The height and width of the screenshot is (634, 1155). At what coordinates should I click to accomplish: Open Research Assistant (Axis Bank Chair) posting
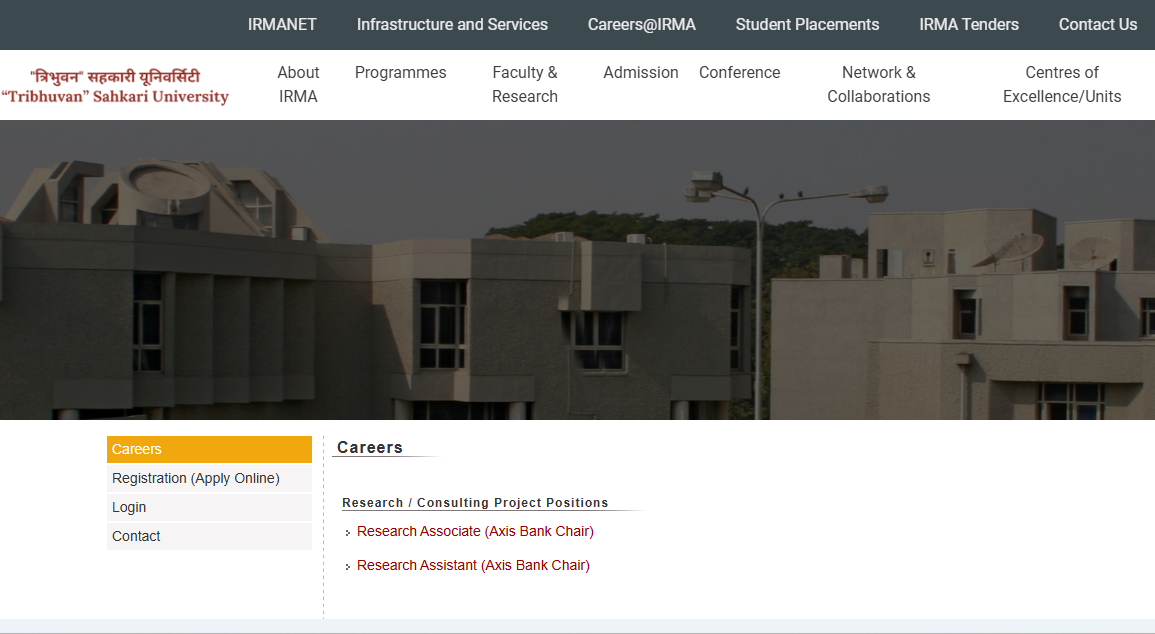coord(473,565)
